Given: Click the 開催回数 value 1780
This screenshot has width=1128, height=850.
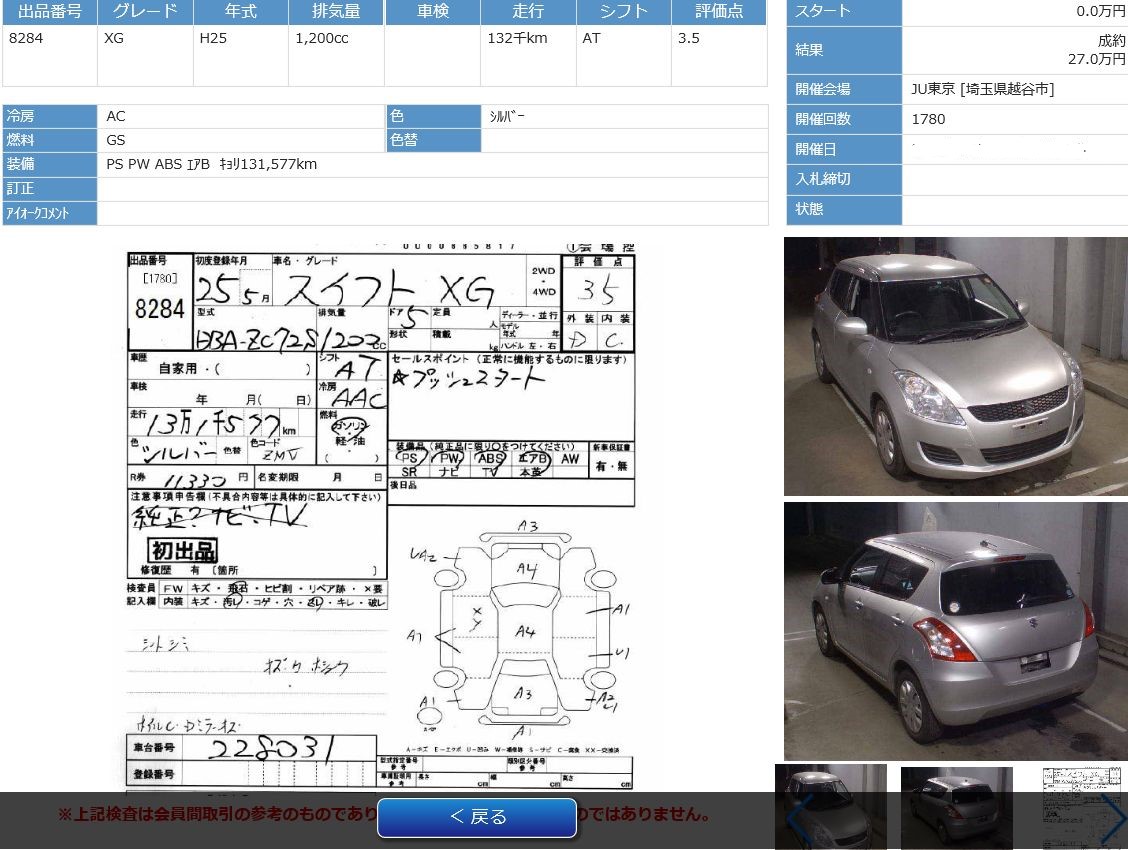Looking at the screenshot, I should pyautogui.click(x=928, y=119).
